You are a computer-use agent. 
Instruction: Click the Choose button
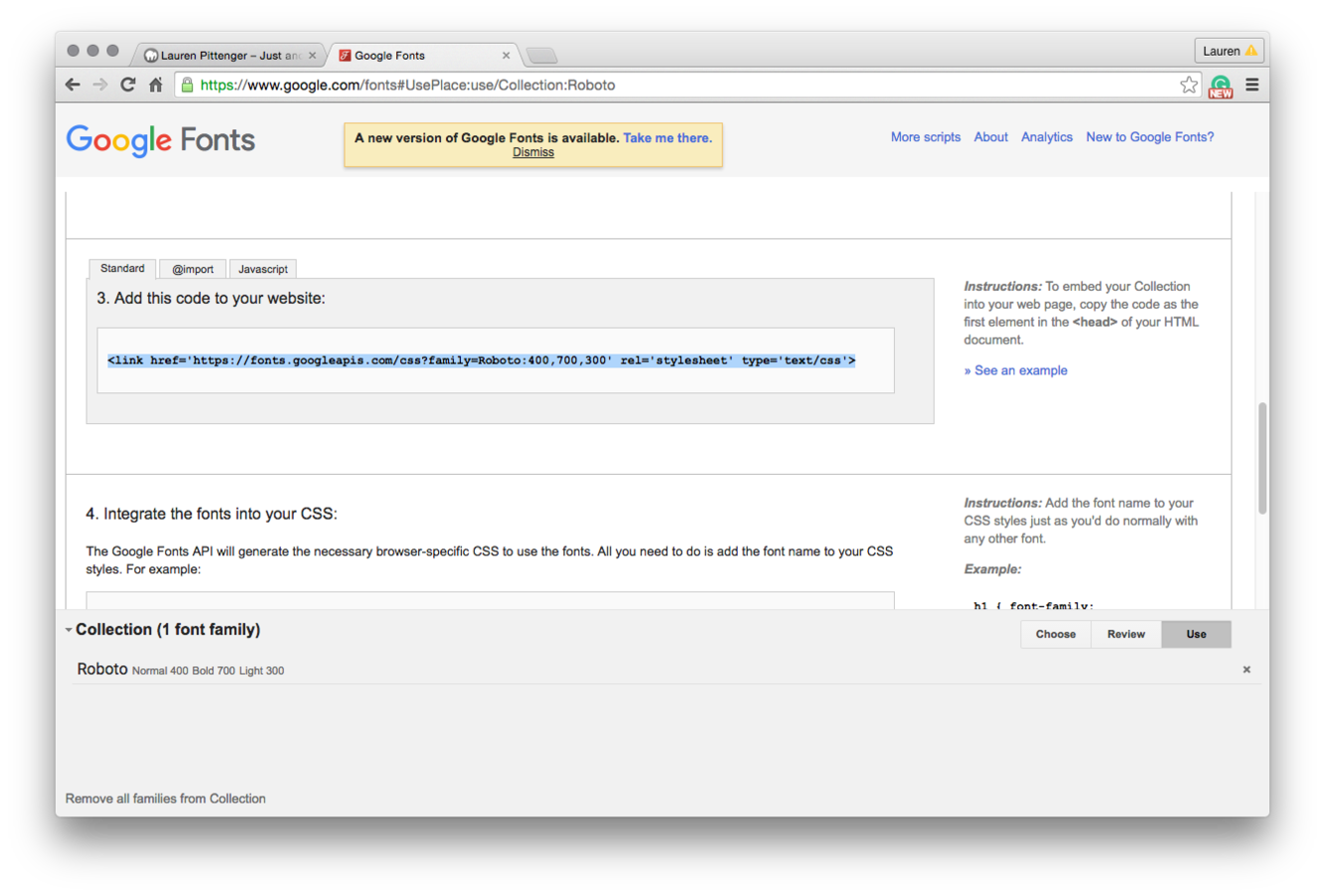1056,634
